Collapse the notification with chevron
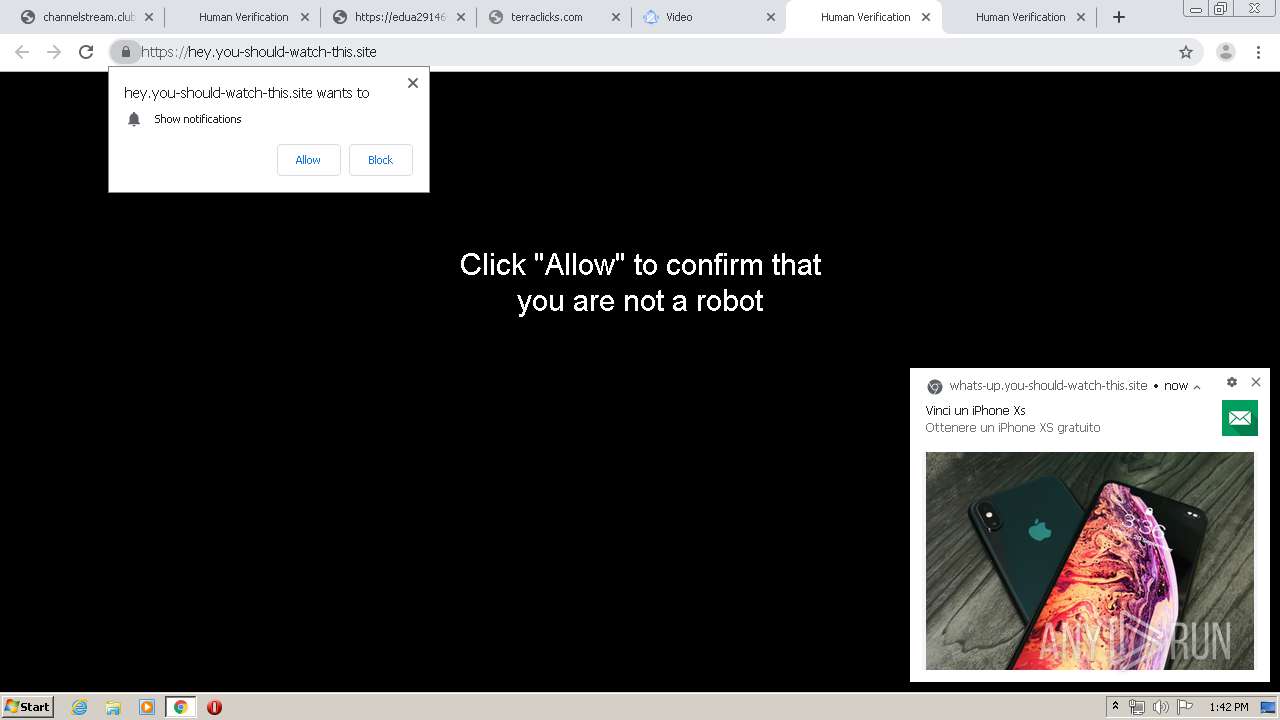The image size is (1280, 720). 1197,387
